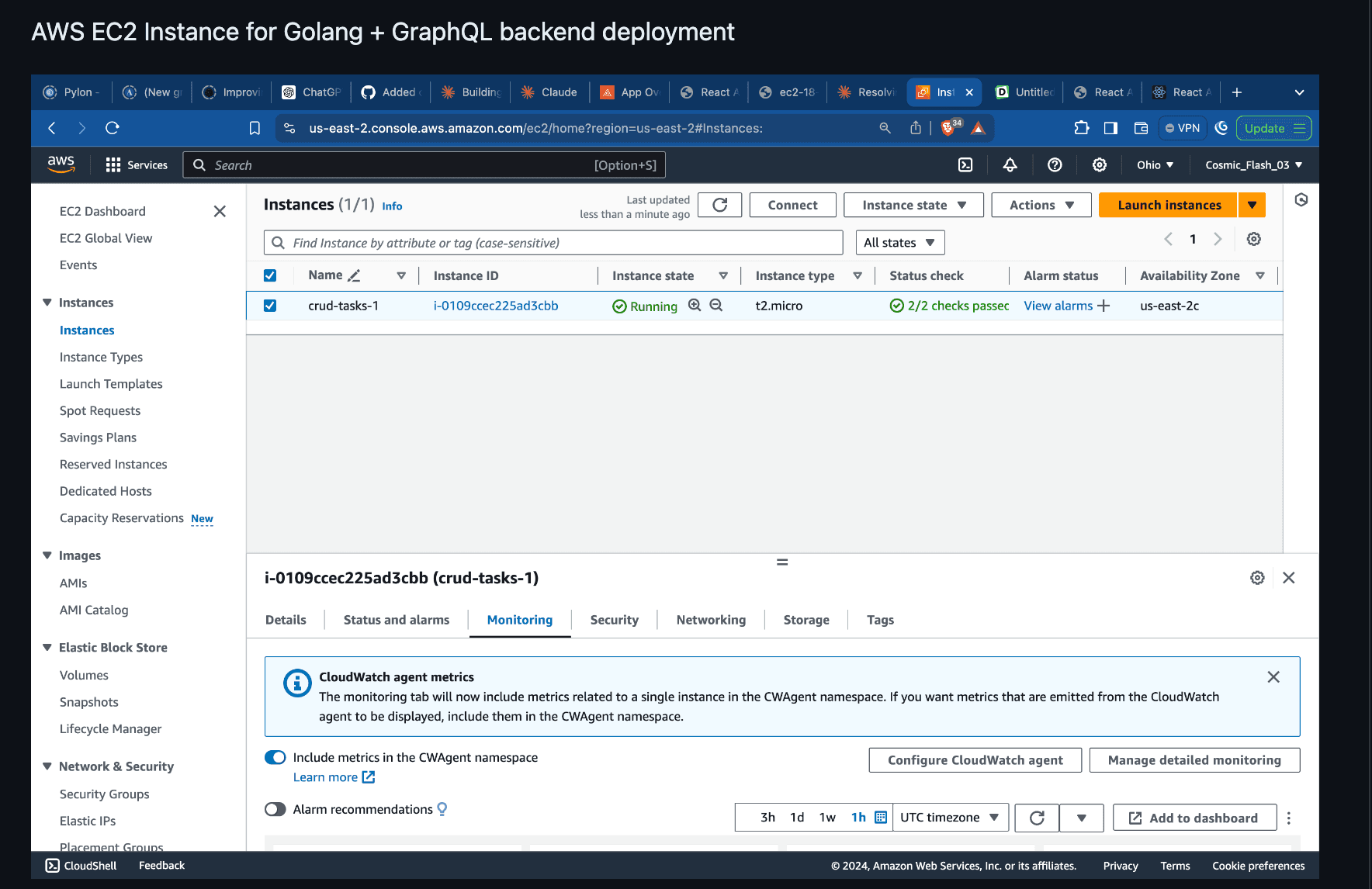Viewport: 1372px width, 889px height.
Task: Edit the crud-tasks-1 name pencil icon
Action: (x=354, y=275)
